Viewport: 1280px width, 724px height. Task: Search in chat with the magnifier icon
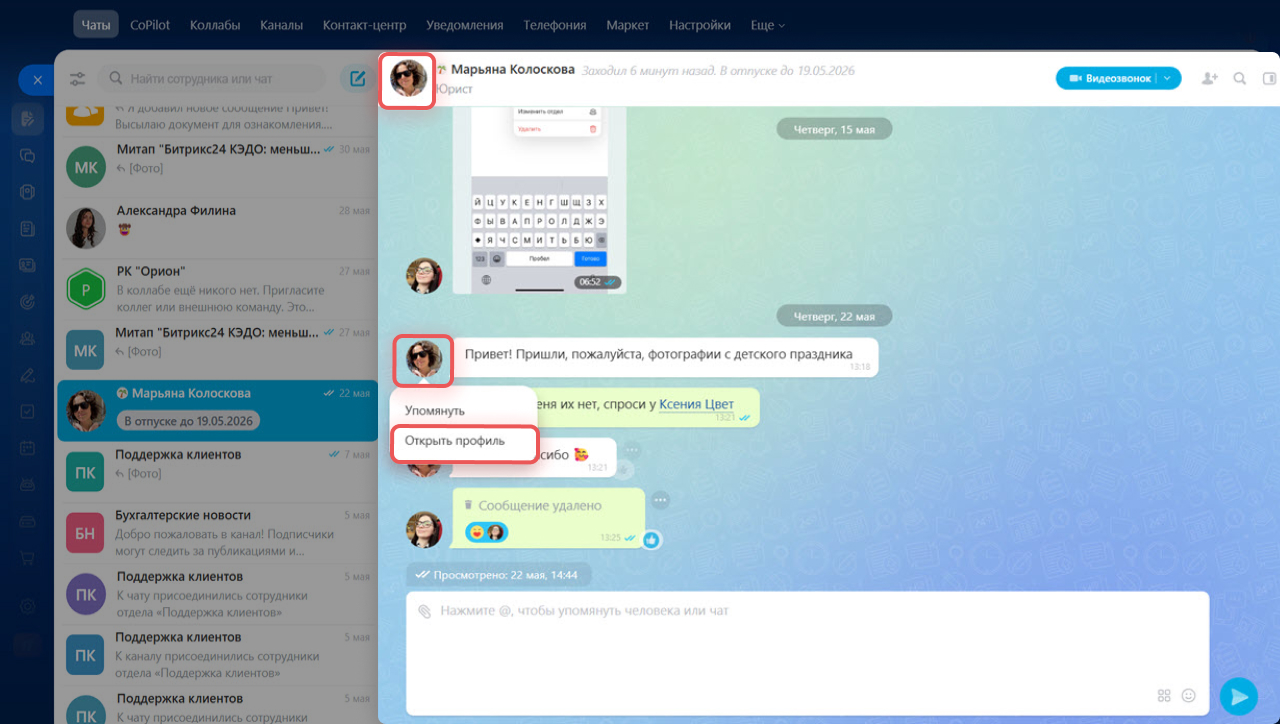point(1240,78)
